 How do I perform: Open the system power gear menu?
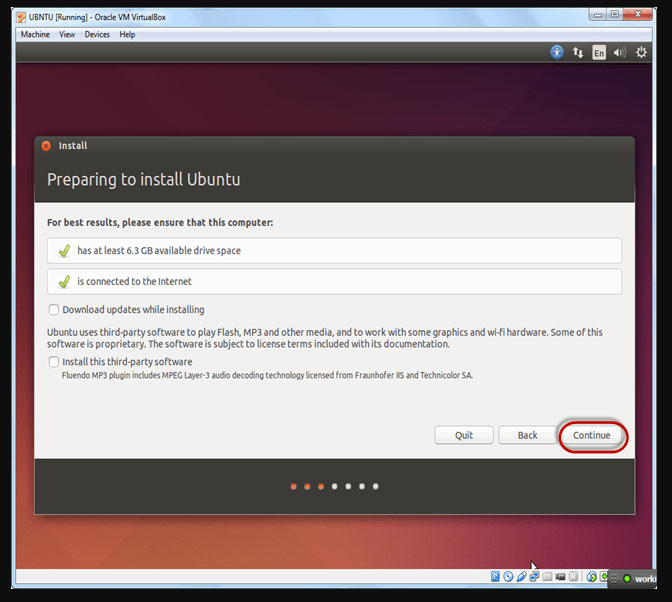tap(641, 53)
